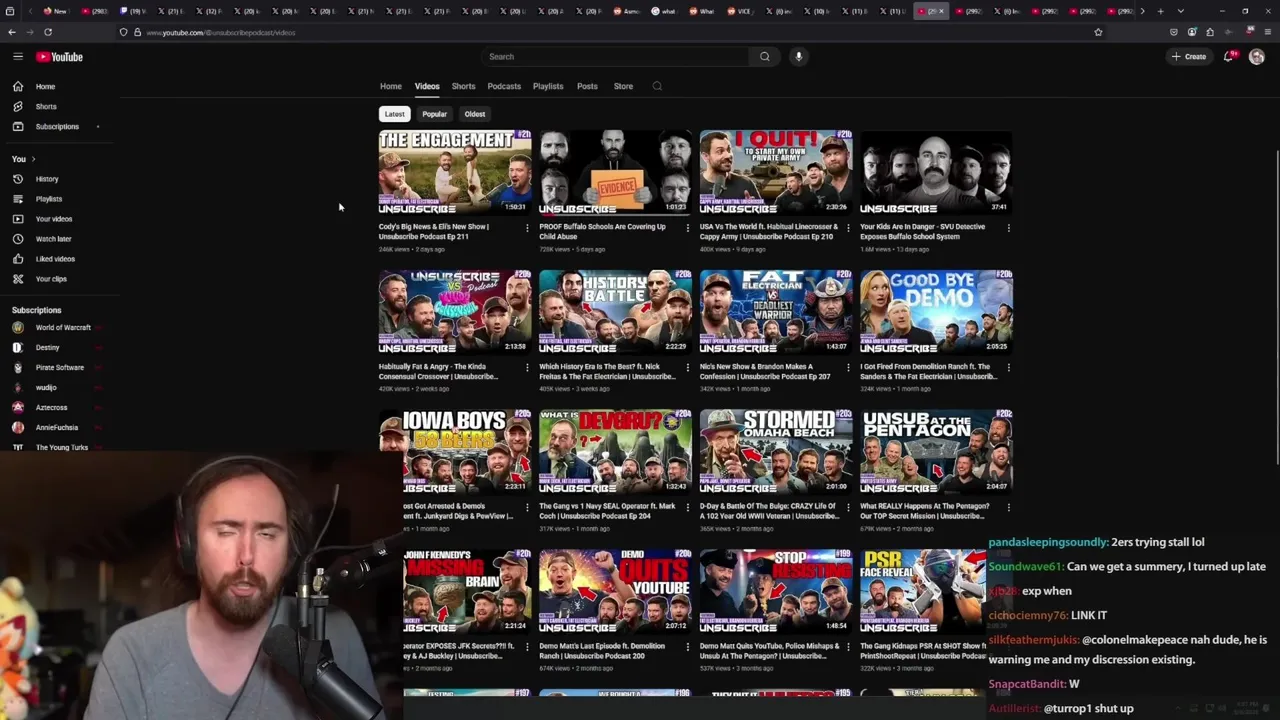The image size is (1280, 720).
Task: Open more options for Your Kids Are In Danger
Action: click(x=1008, y=228)
